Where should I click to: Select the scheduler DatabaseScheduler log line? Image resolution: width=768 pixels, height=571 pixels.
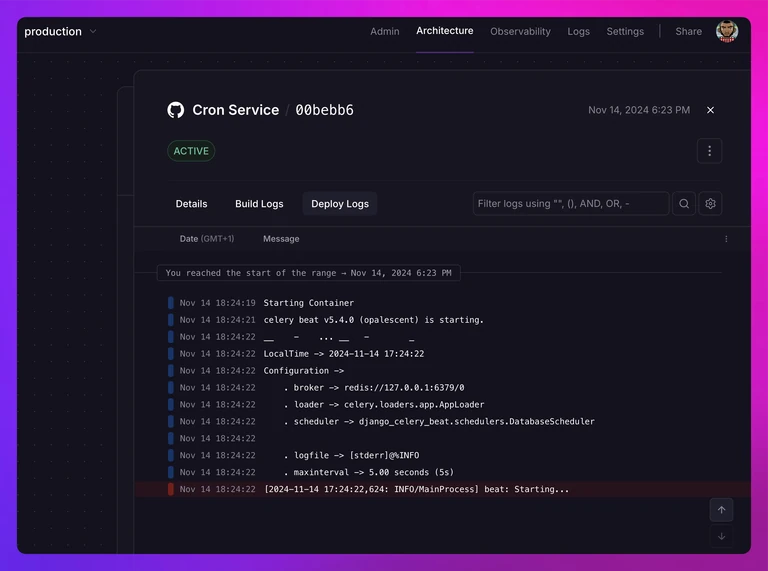[443, 421]
